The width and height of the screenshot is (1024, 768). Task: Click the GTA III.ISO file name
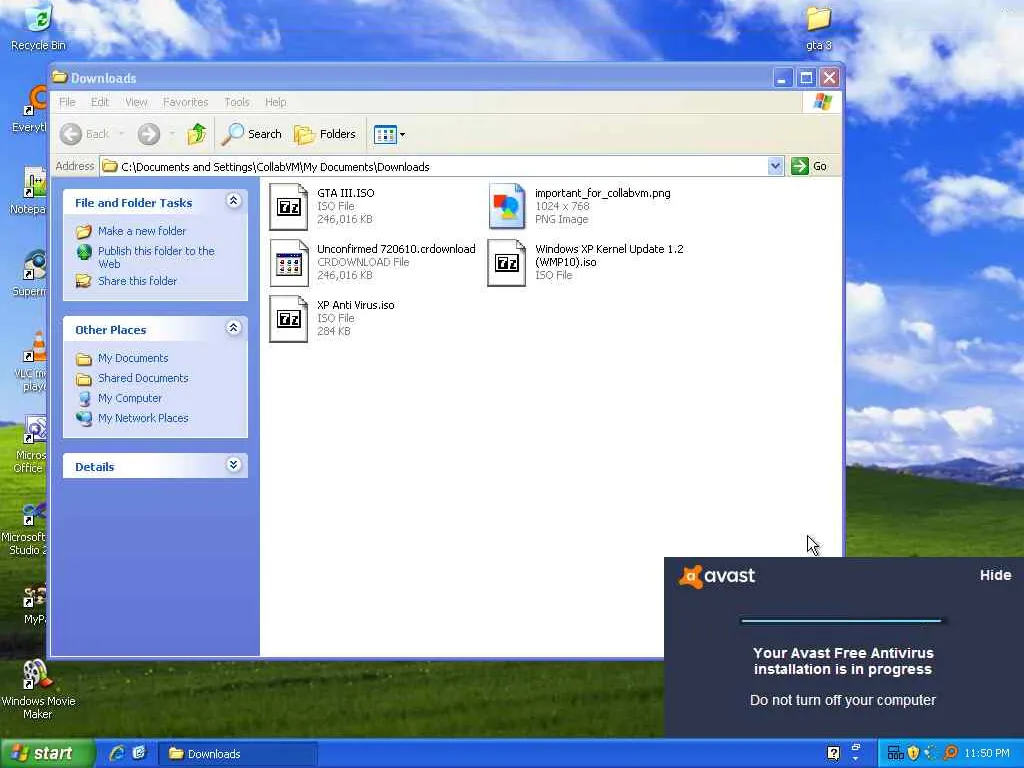pos(345,193)
